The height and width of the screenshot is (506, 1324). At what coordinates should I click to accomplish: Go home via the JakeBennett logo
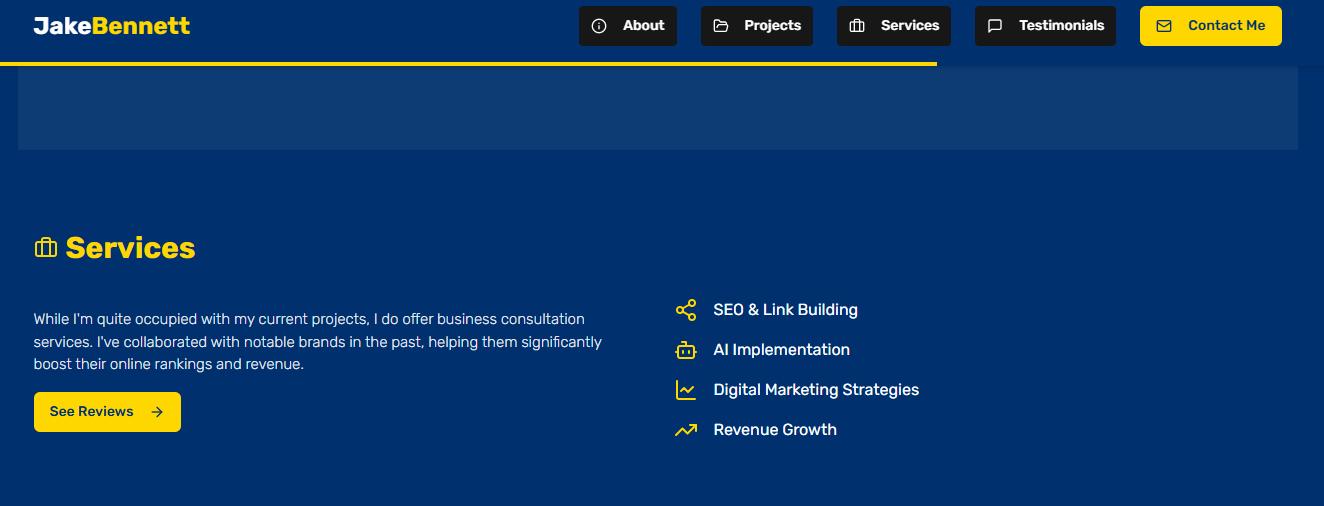point(111,26)
